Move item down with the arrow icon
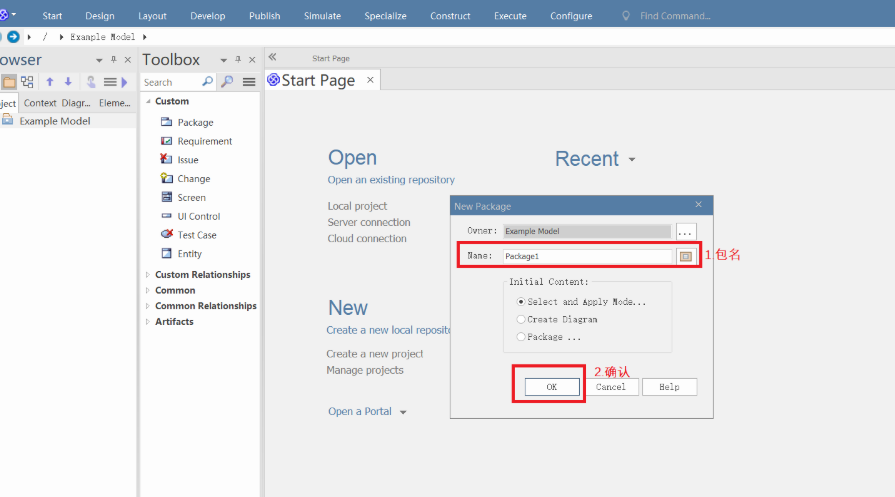 click(x=68, y=82)
